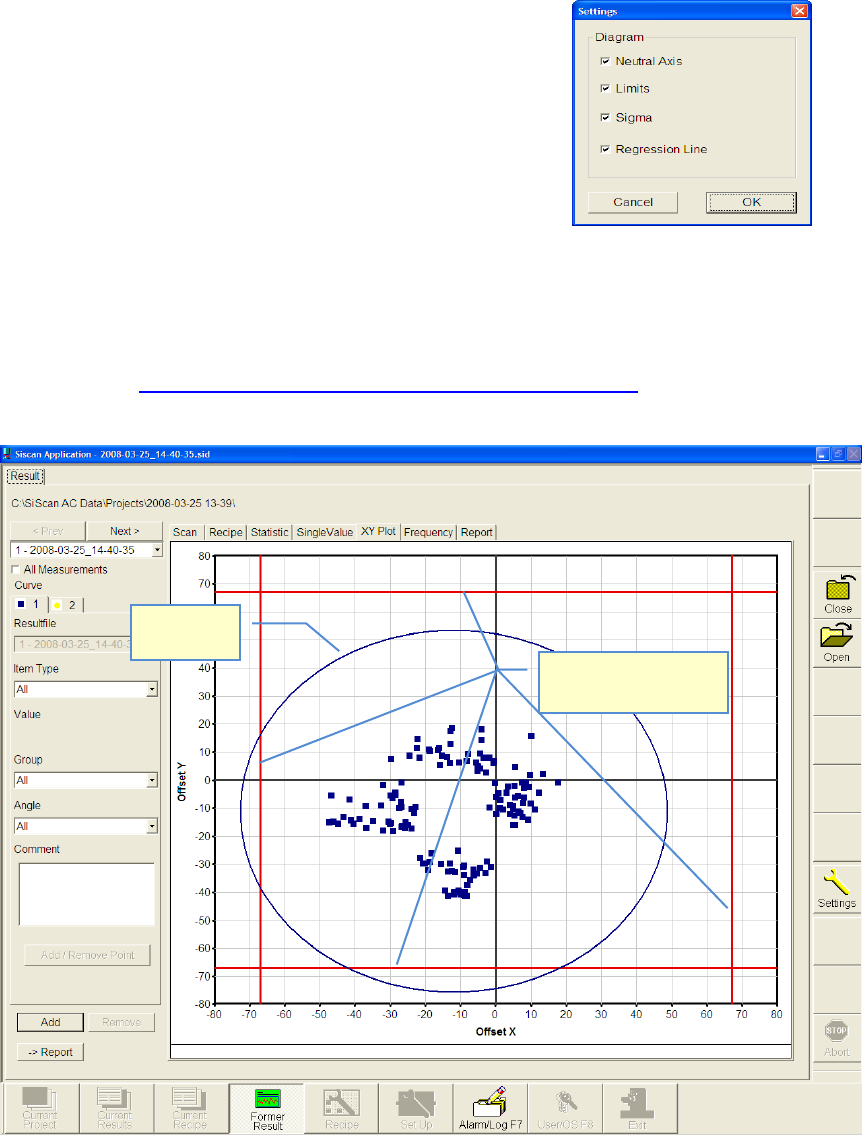
Task: Click the Abort stop sign icon
Action: (837, 1030)
